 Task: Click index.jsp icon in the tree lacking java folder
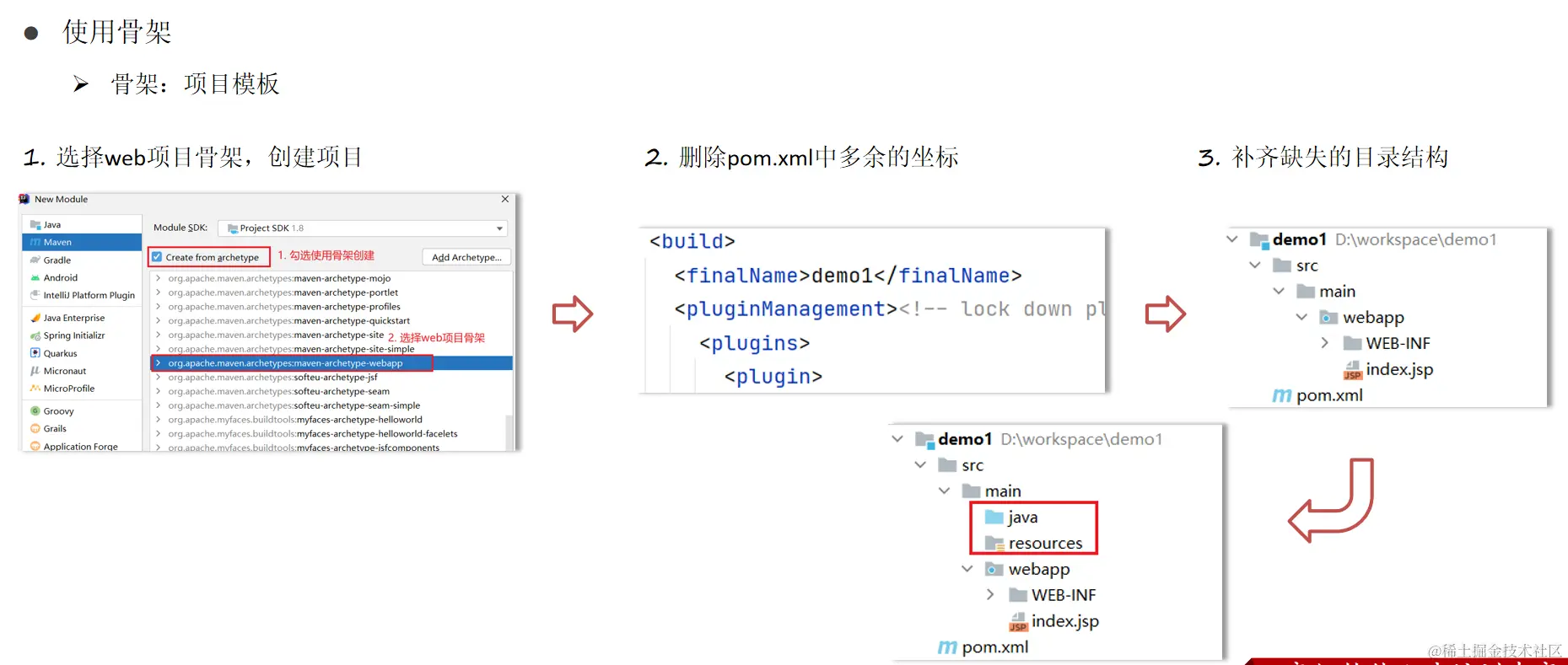coord(1353,370)
